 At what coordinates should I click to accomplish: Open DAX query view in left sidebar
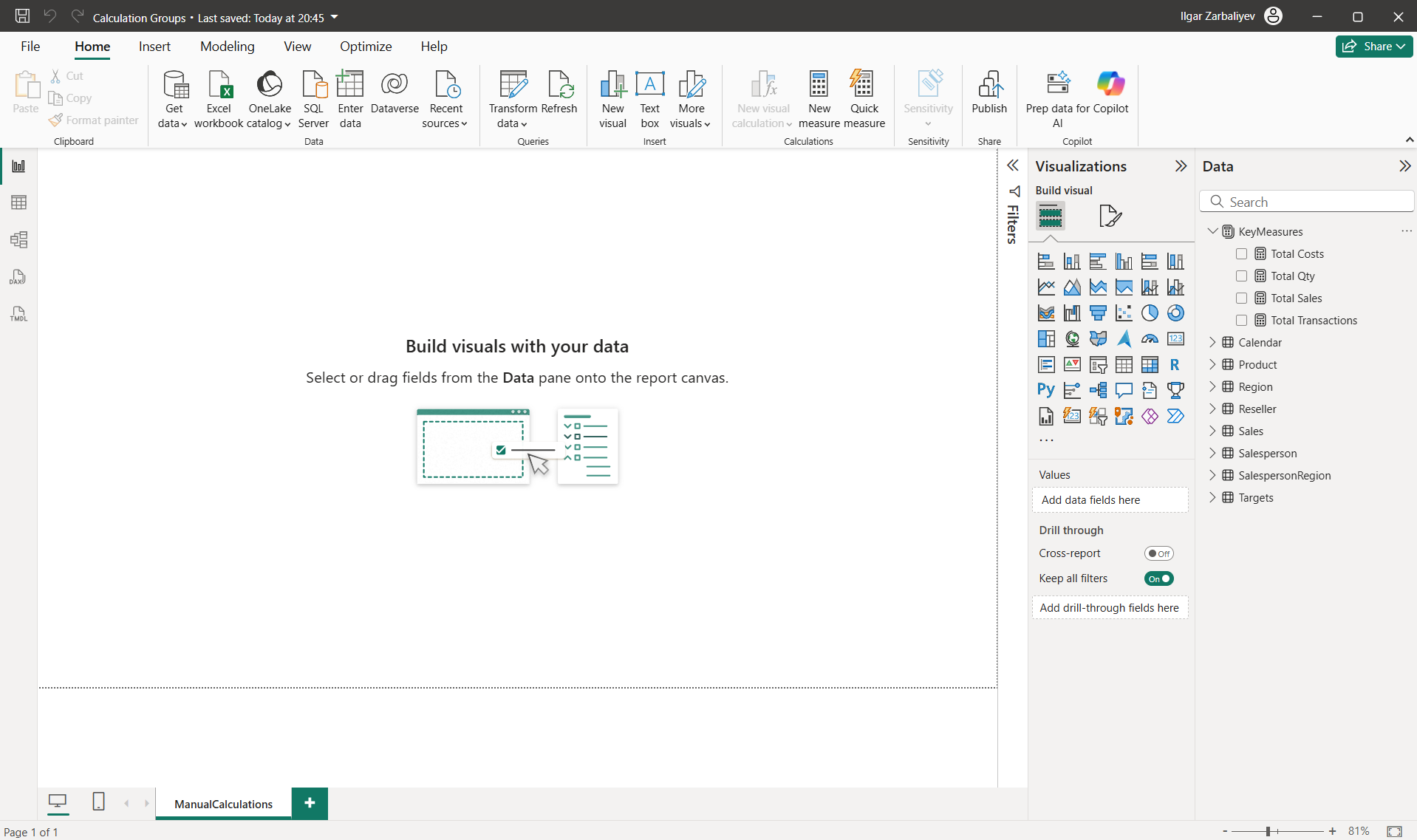pos(19,277)
